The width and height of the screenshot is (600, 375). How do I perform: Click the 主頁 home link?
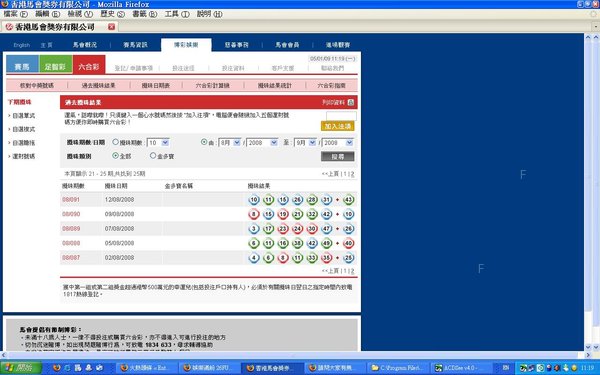[x=46, y=45]
